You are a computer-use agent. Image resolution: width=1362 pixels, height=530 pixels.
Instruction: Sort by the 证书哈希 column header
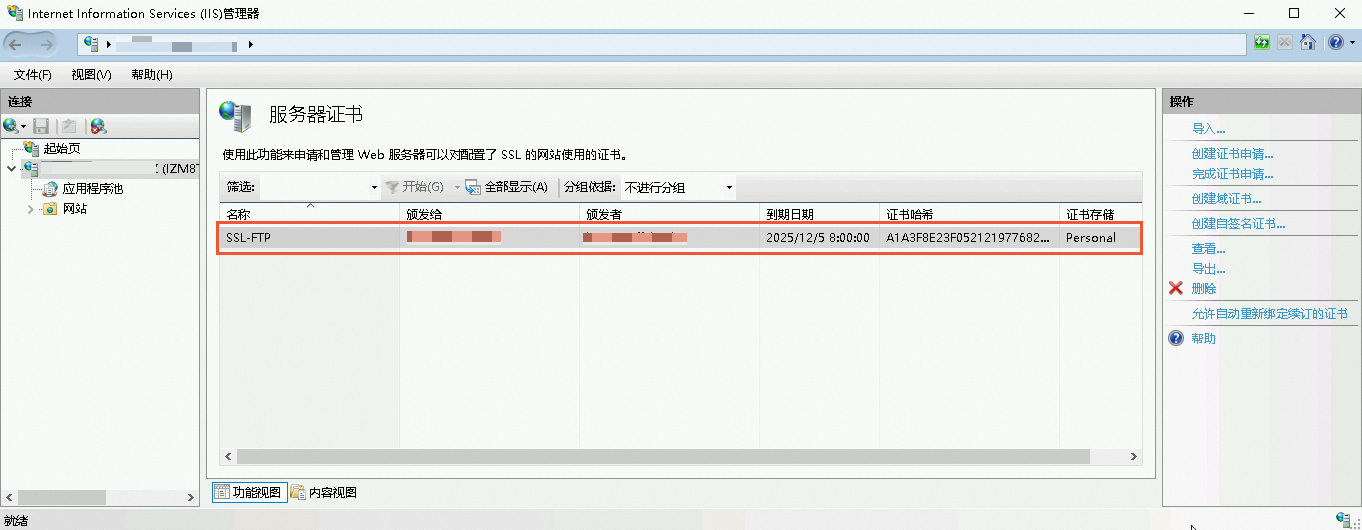[969, 214]
